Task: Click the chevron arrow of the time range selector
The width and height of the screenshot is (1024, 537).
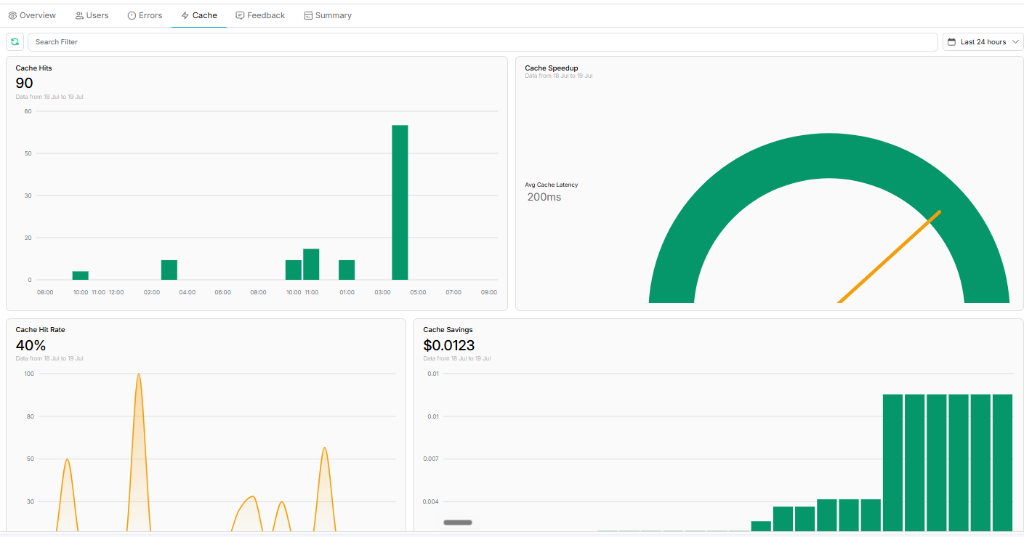Action: point(1015,42)
